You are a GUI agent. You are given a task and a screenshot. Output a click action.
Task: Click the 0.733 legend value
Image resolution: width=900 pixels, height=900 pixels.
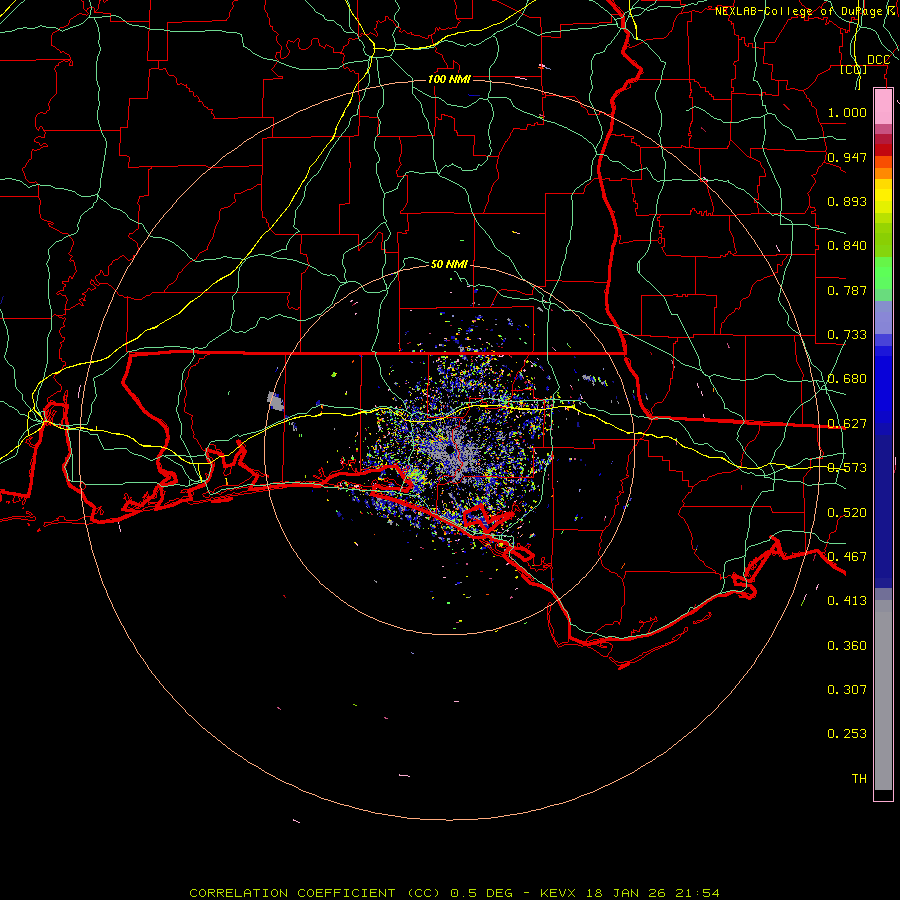(847, 335)
